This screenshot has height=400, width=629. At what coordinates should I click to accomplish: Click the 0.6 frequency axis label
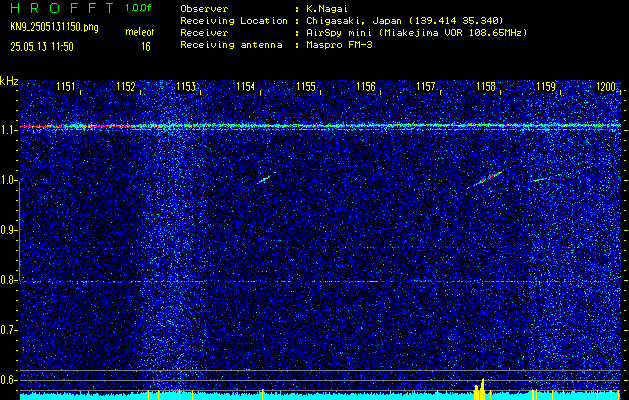8,380
